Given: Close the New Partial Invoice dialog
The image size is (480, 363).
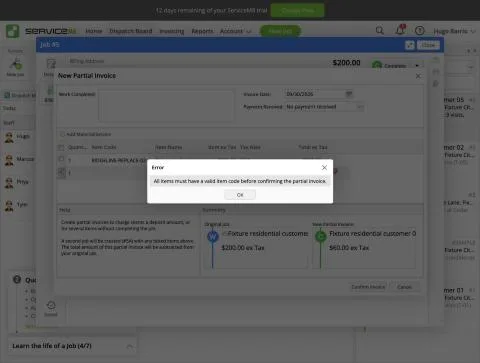Looking at the screenshot, I should (x=418, y=76).
